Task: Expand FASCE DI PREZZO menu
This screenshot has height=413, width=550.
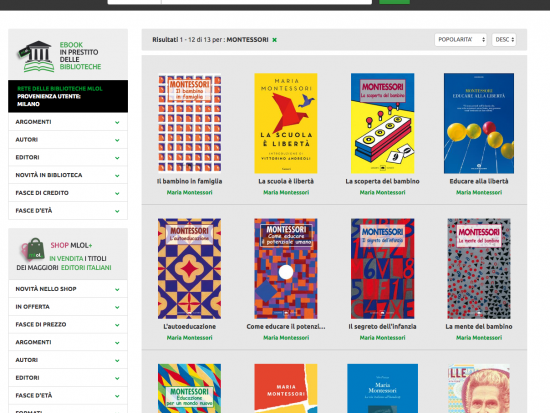Action: tap(68, 325)
